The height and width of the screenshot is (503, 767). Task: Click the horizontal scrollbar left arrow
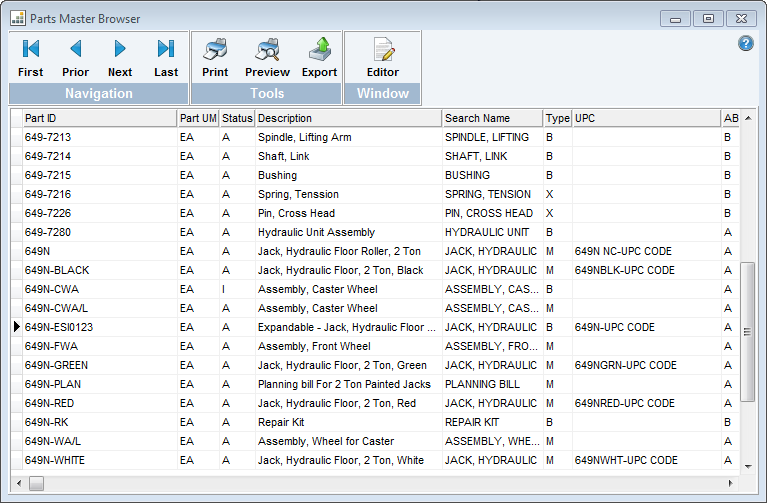click(x=19, y=483)
